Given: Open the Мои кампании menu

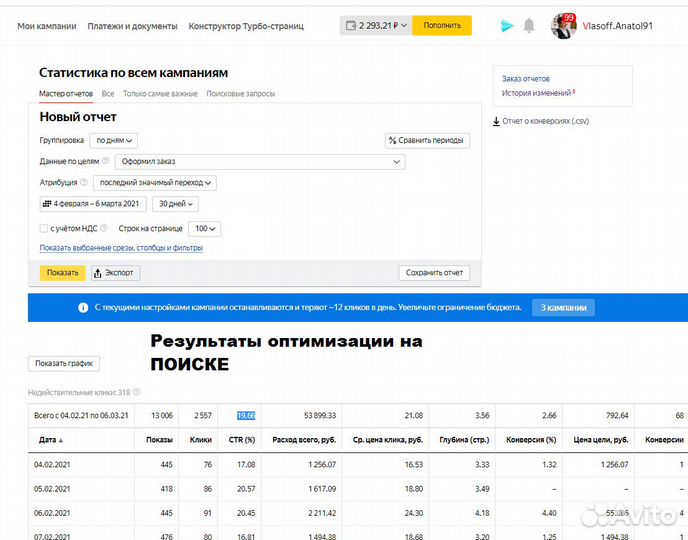Looking at the screenshot, I should (47, 26).
